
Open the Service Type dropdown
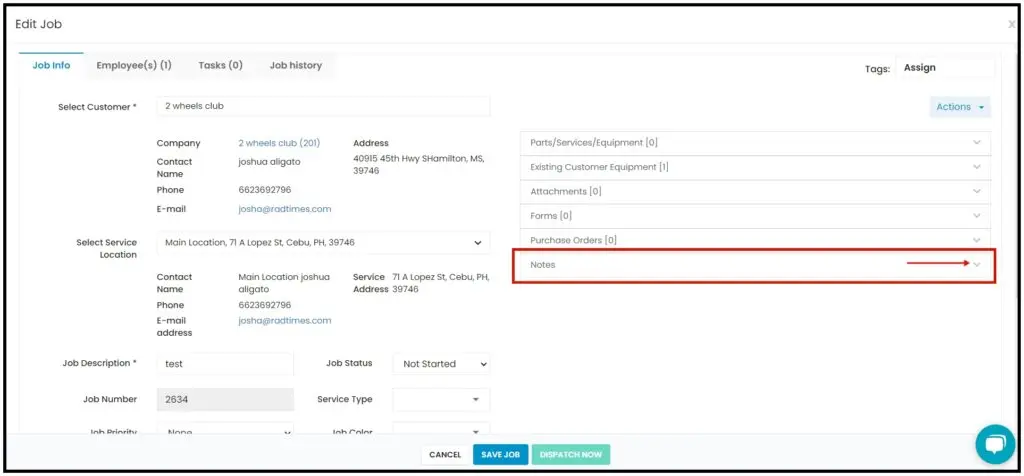[441, 399]
